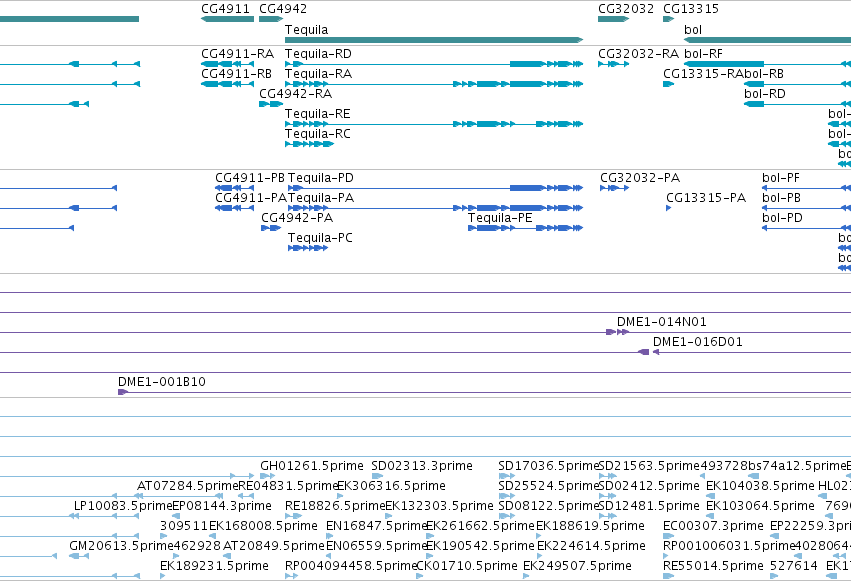Select transcript Tequila-RD
Viewport: 851px width, 581px height.
pyautogui.click(x=434, y=64)
